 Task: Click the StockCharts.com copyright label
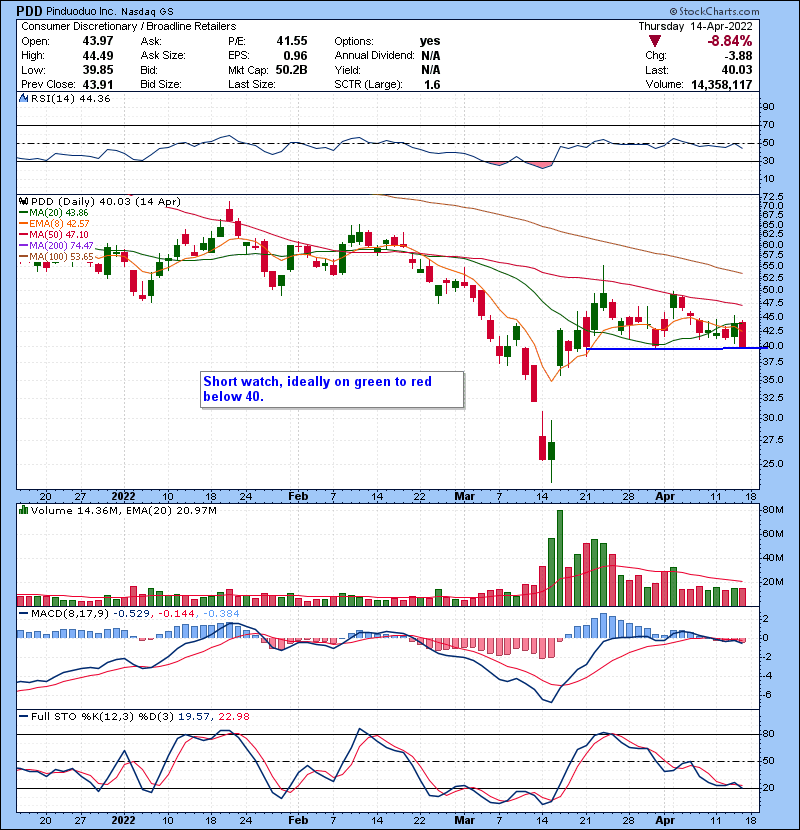pyautogui.click(x=714, y=11)
